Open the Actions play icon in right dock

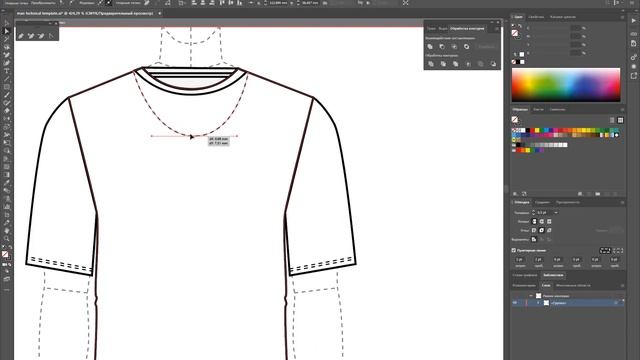pyautogui.click(x=633, y=20)
